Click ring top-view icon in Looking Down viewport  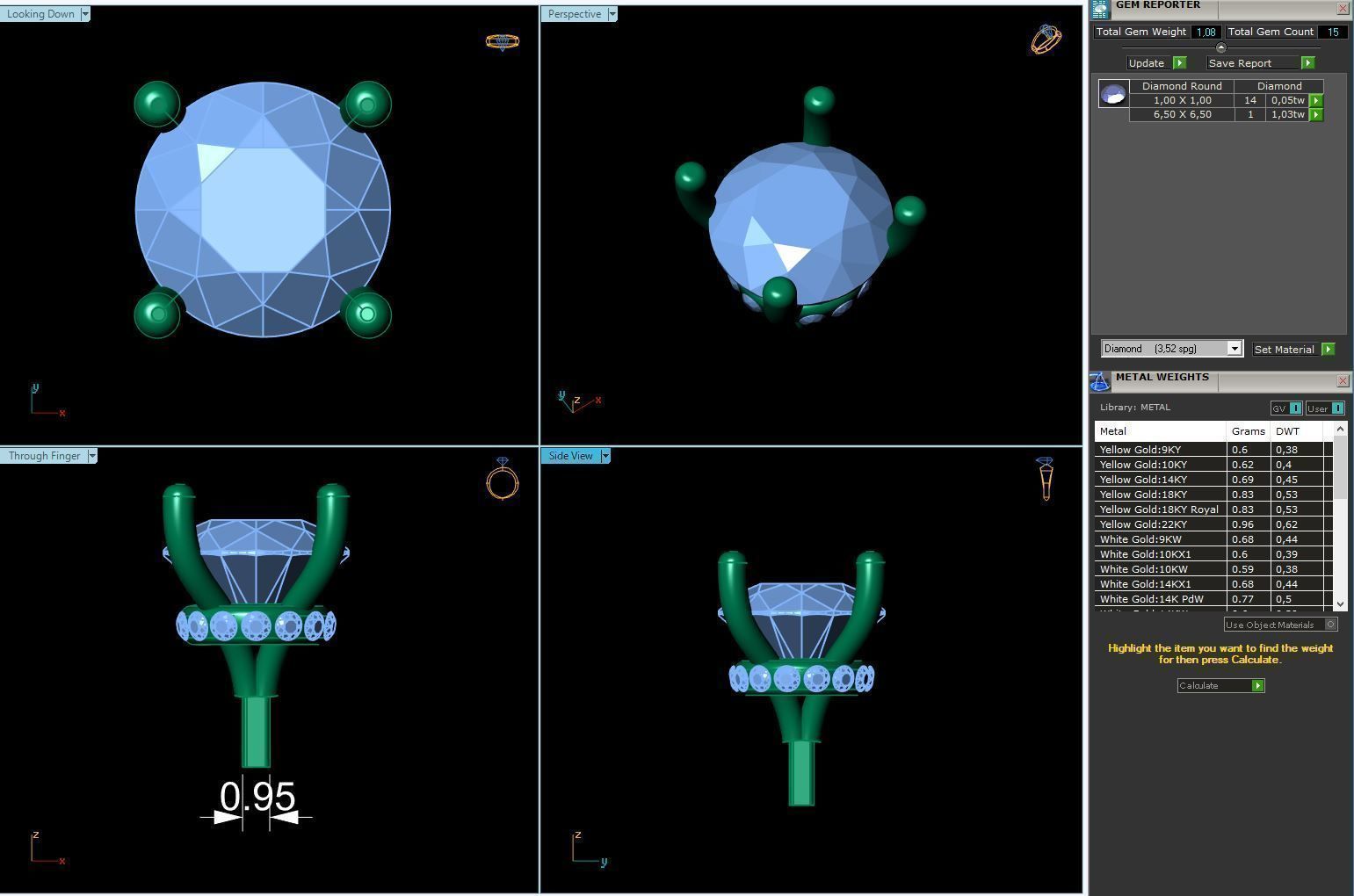point(503,41)
